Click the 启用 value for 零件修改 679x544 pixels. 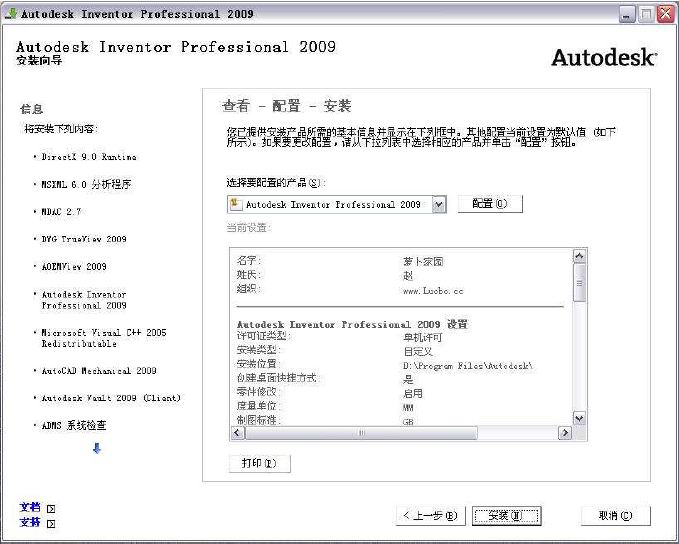413,393
